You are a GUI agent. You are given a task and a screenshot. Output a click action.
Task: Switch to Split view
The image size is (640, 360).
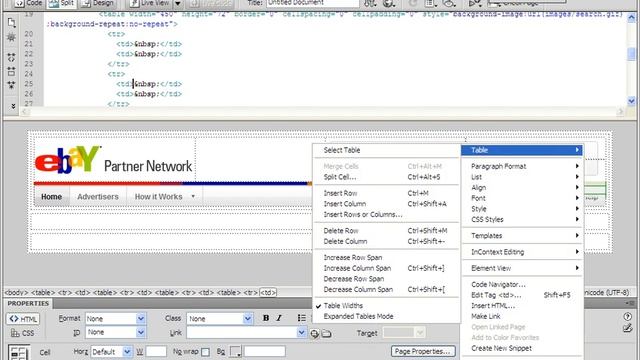(61, 3)
